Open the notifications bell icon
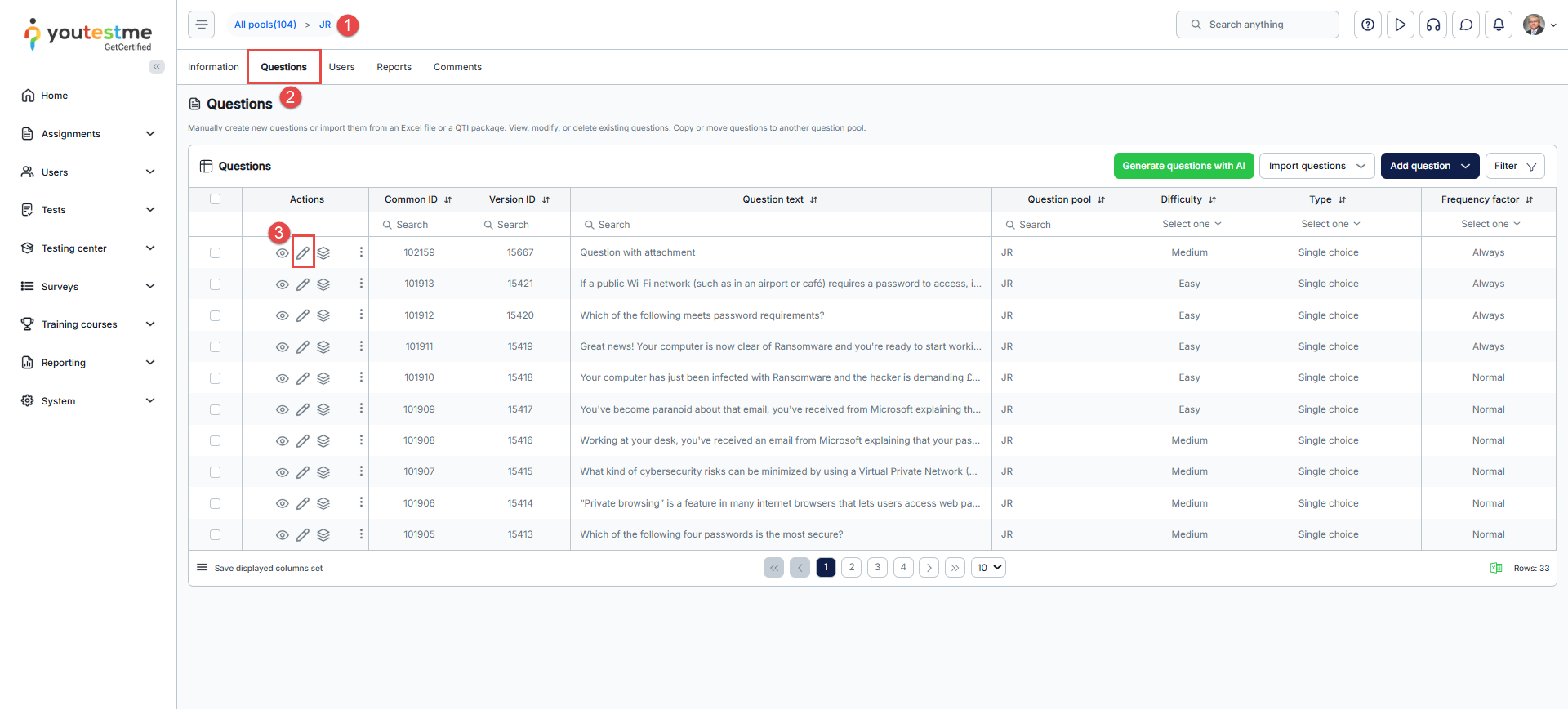Image resolution: width=1568 pixels, height=710 pixels. click(1499, 25)
